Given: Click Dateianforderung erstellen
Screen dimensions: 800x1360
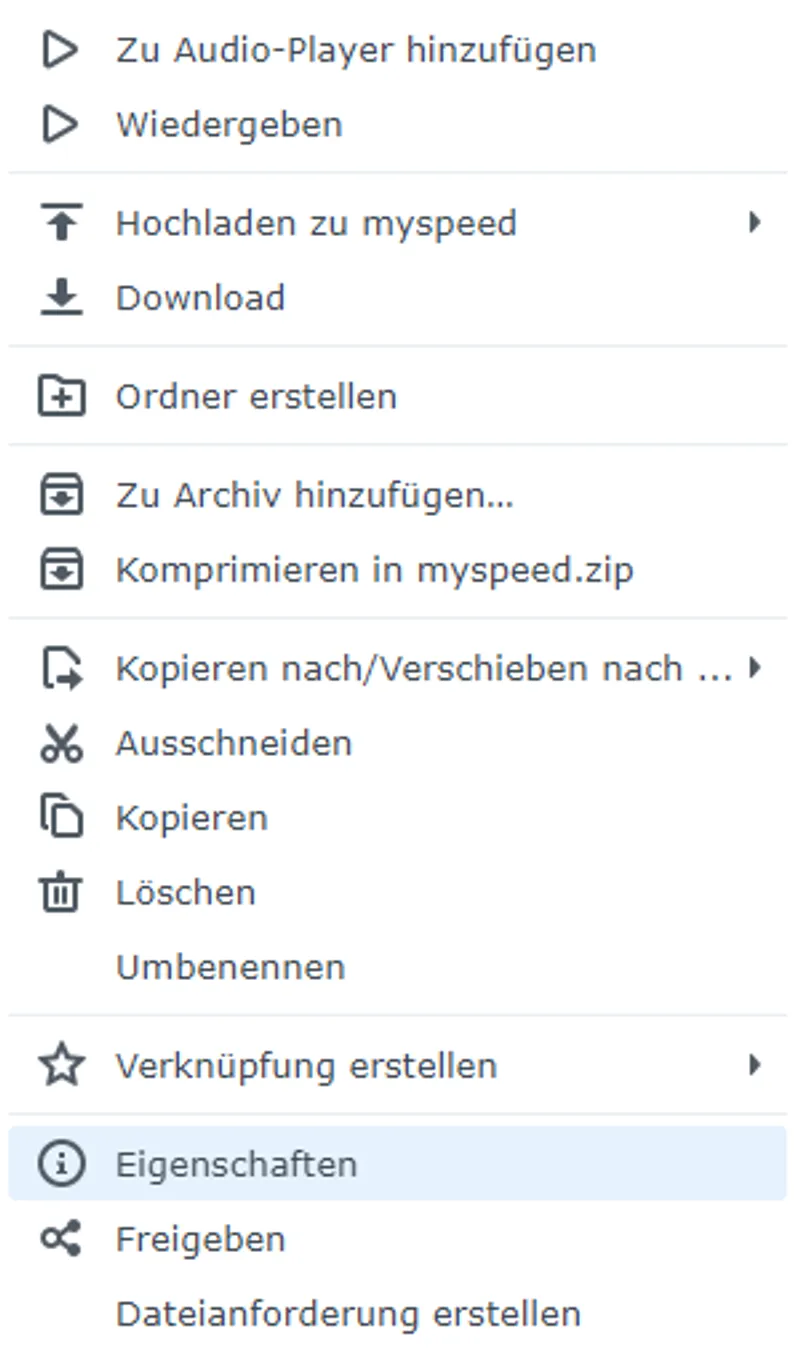Looking at the screenshot, I should point(348,1312).
